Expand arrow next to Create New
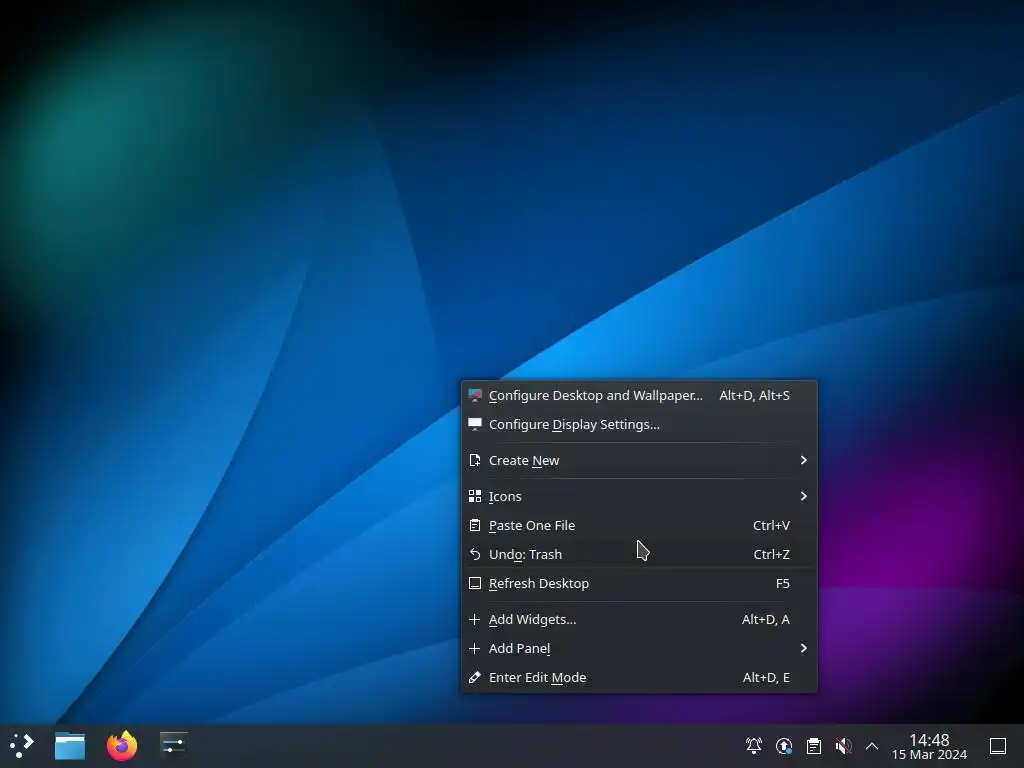 tap(803, 460)
